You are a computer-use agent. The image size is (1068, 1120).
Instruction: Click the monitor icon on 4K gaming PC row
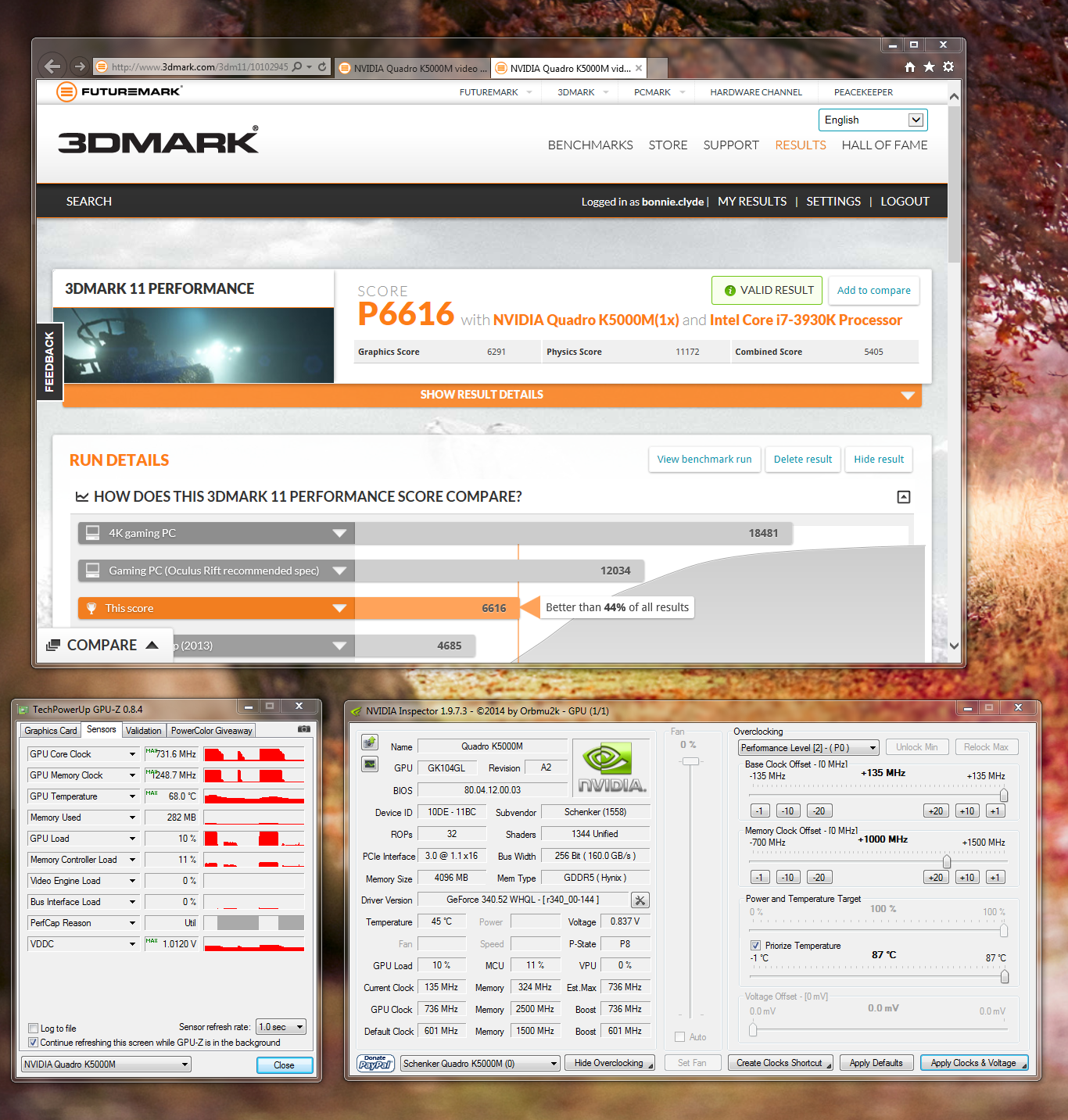coord(92,533)
